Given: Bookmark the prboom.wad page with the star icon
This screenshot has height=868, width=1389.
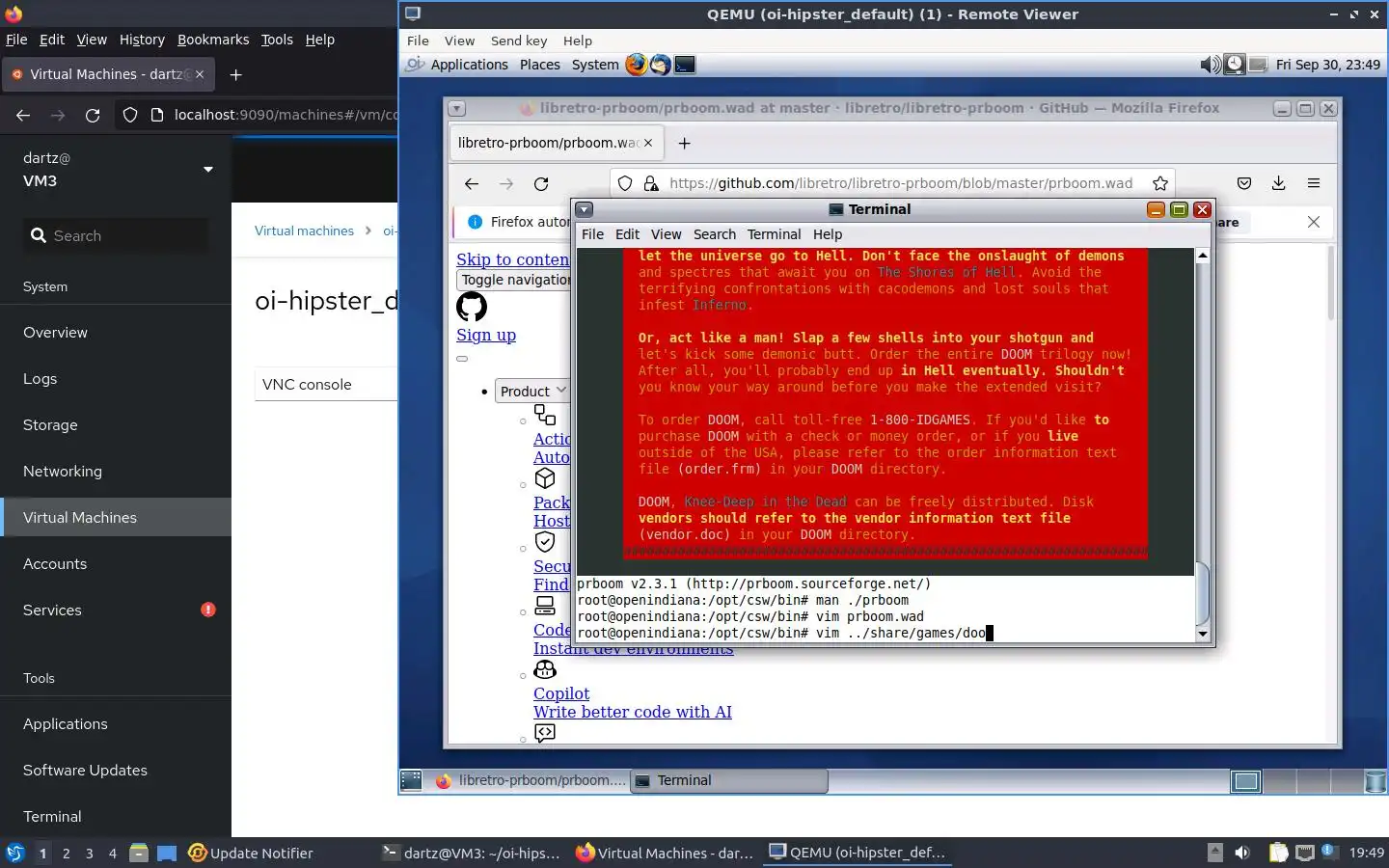Looking at the screenshot, I should (1160, 183).
